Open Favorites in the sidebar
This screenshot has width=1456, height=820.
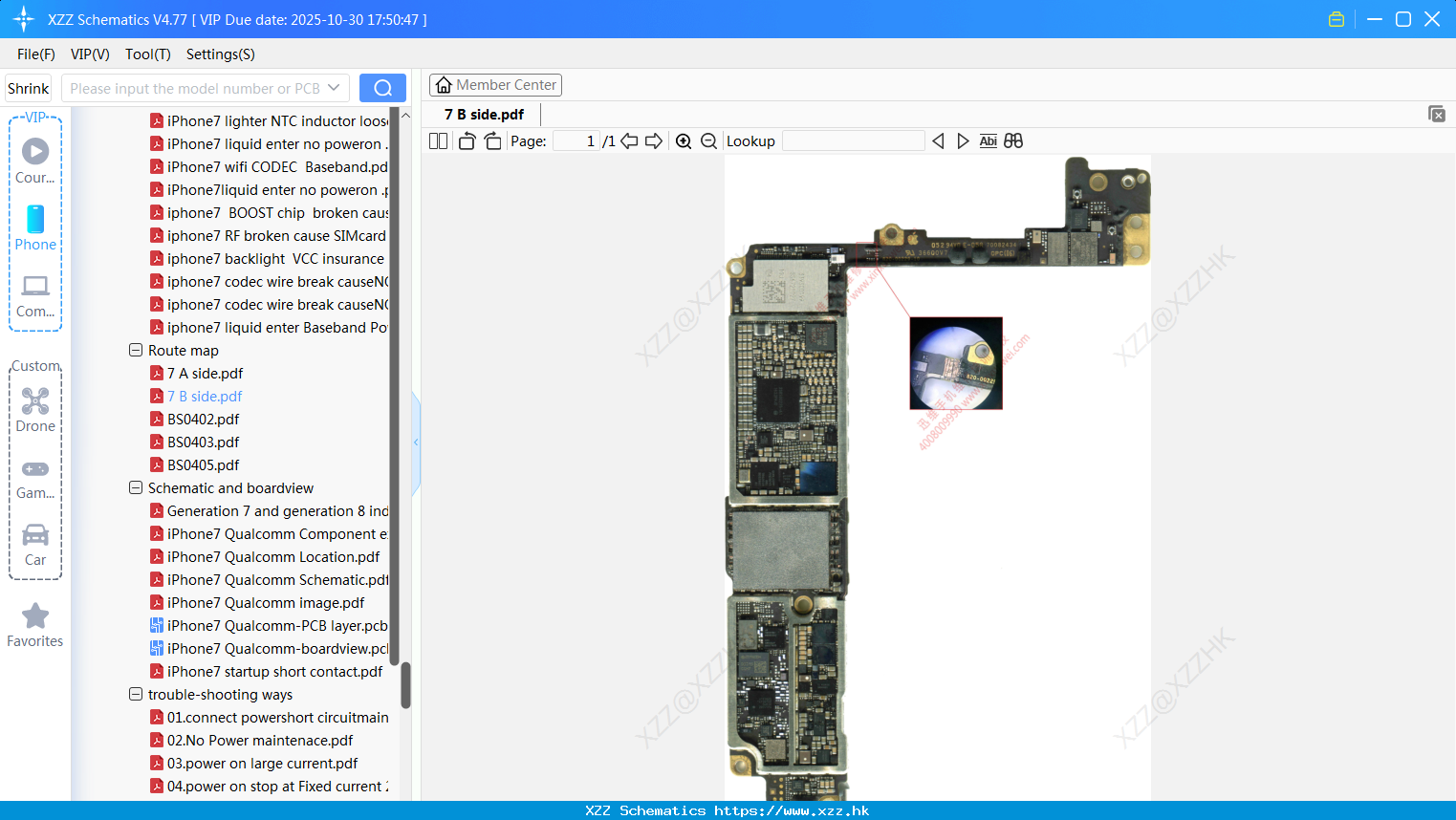[x=35, y=625]
